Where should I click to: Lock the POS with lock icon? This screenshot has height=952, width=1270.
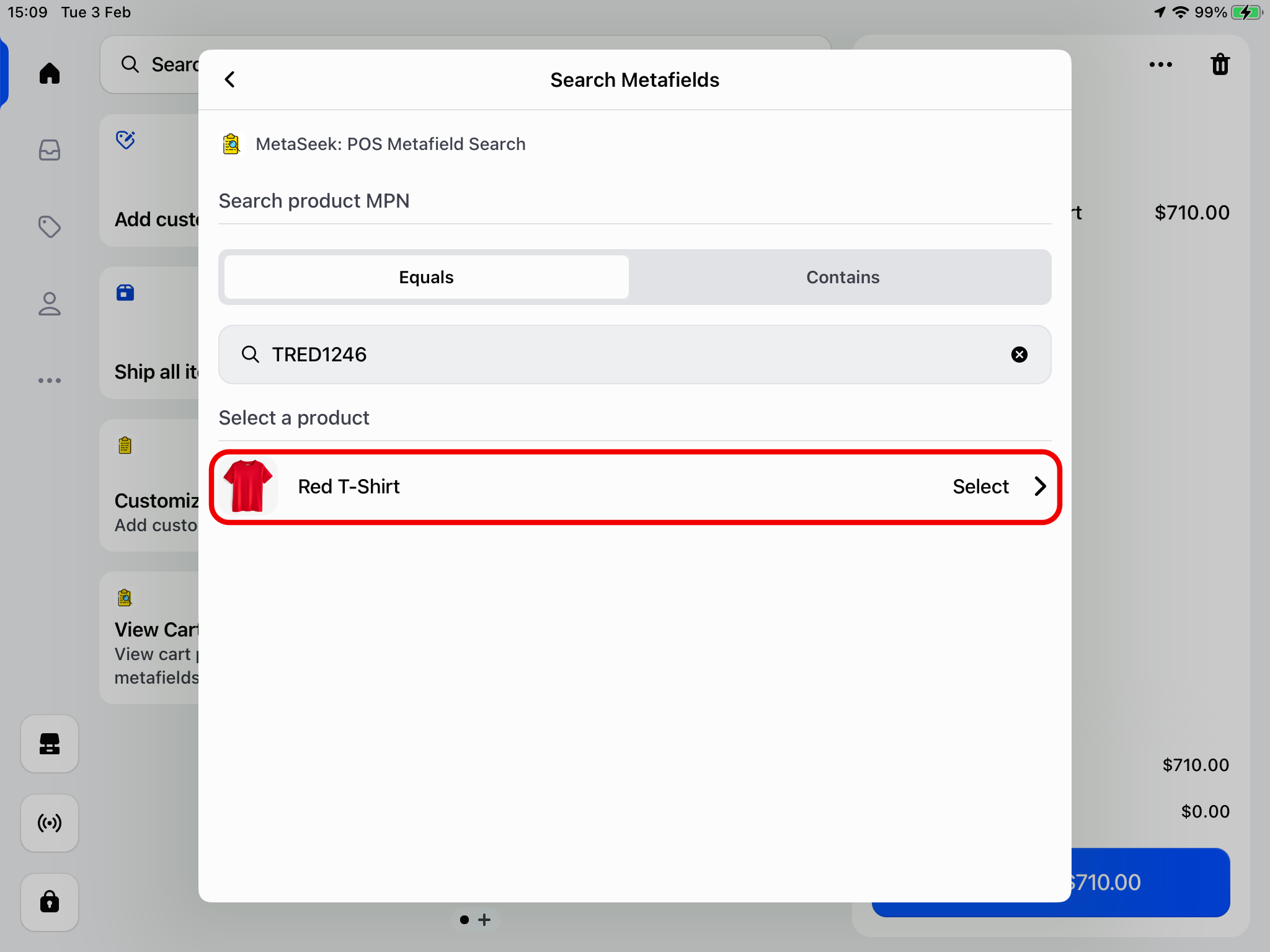point(50,902)
